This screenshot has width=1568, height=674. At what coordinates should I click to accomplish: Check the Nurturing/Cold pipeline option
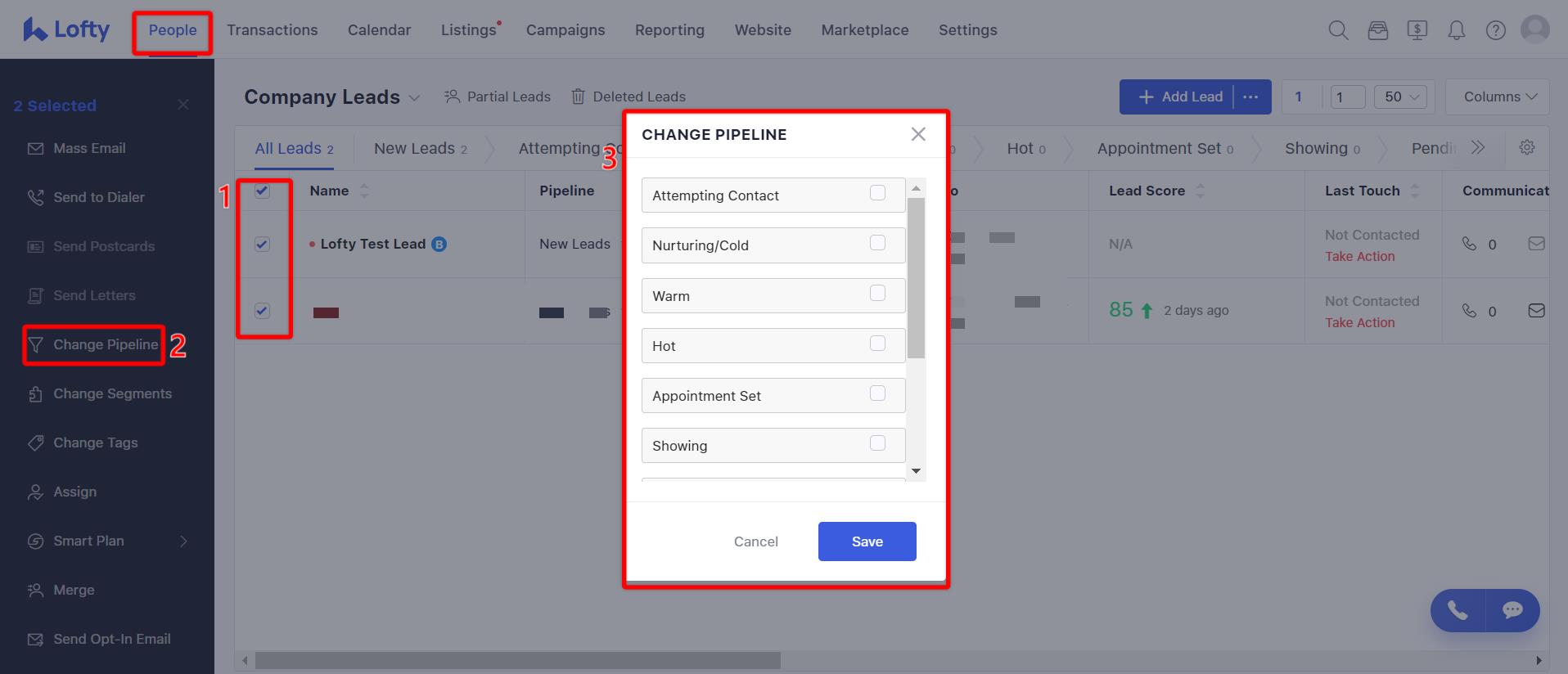coord(877,243)
